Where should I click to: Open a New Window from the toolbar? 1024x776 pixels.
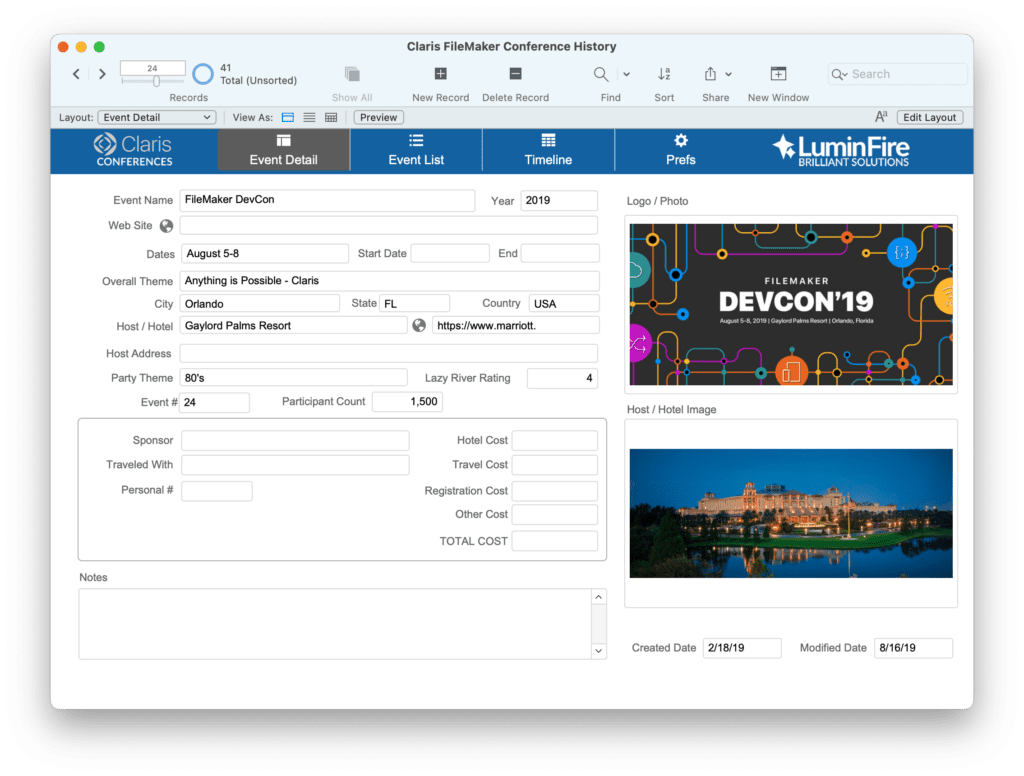coord(778,74)
